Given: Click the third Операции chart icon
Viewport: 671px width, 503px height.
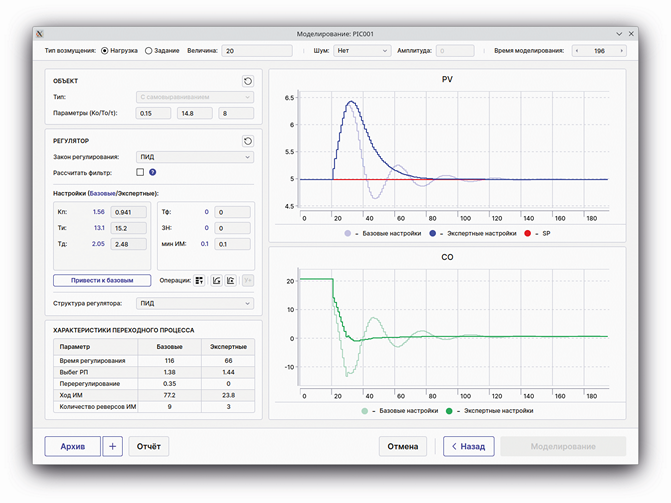Looking at the screenshot, I should [231, 281].
